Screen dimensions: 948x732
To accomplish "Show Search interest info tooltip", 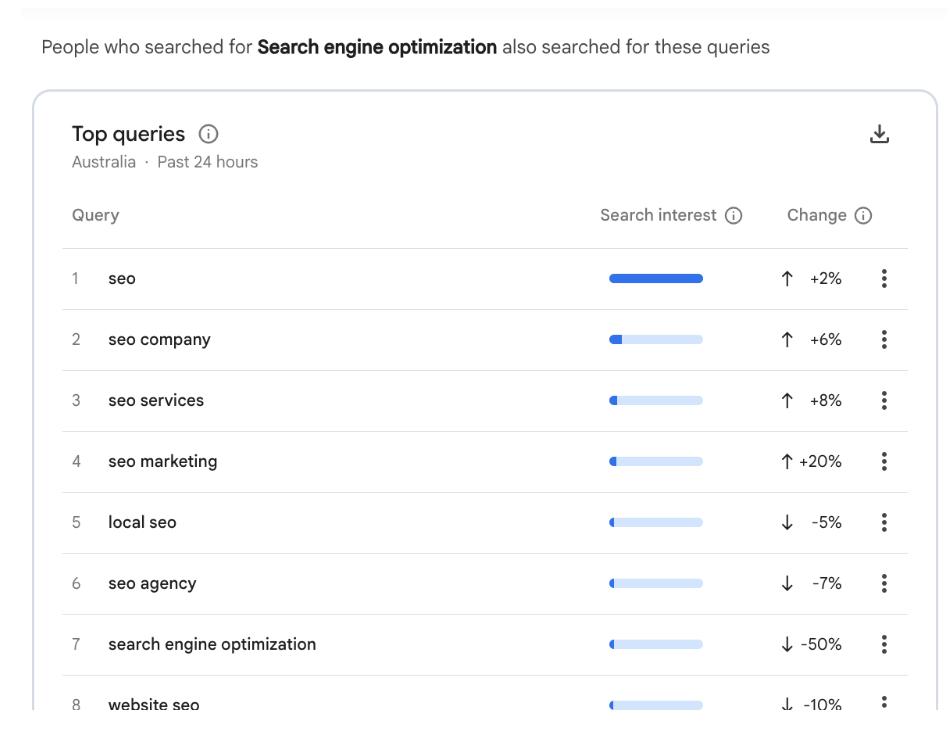I will 733,216.
